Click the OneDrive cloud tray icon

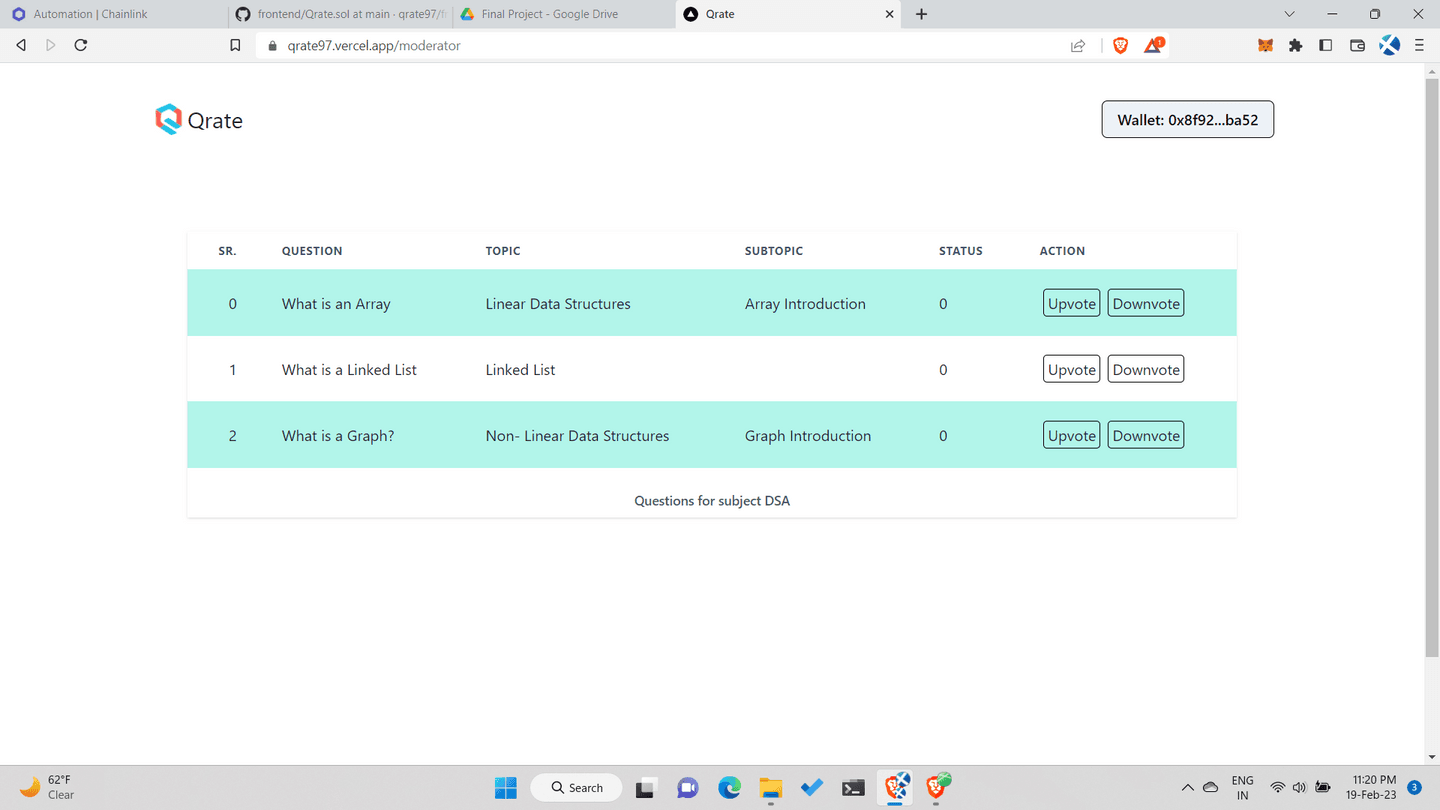(x=1210, y=788)
